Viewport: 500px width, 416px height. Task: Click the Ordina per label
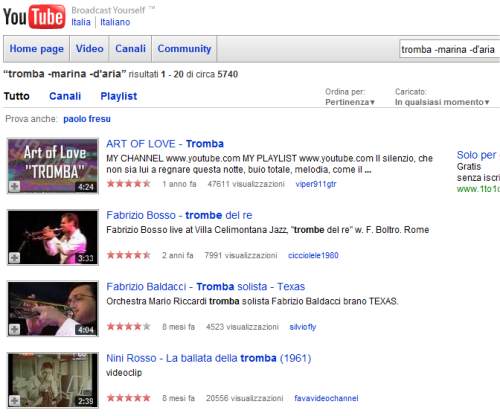click(x=345, y=92)
